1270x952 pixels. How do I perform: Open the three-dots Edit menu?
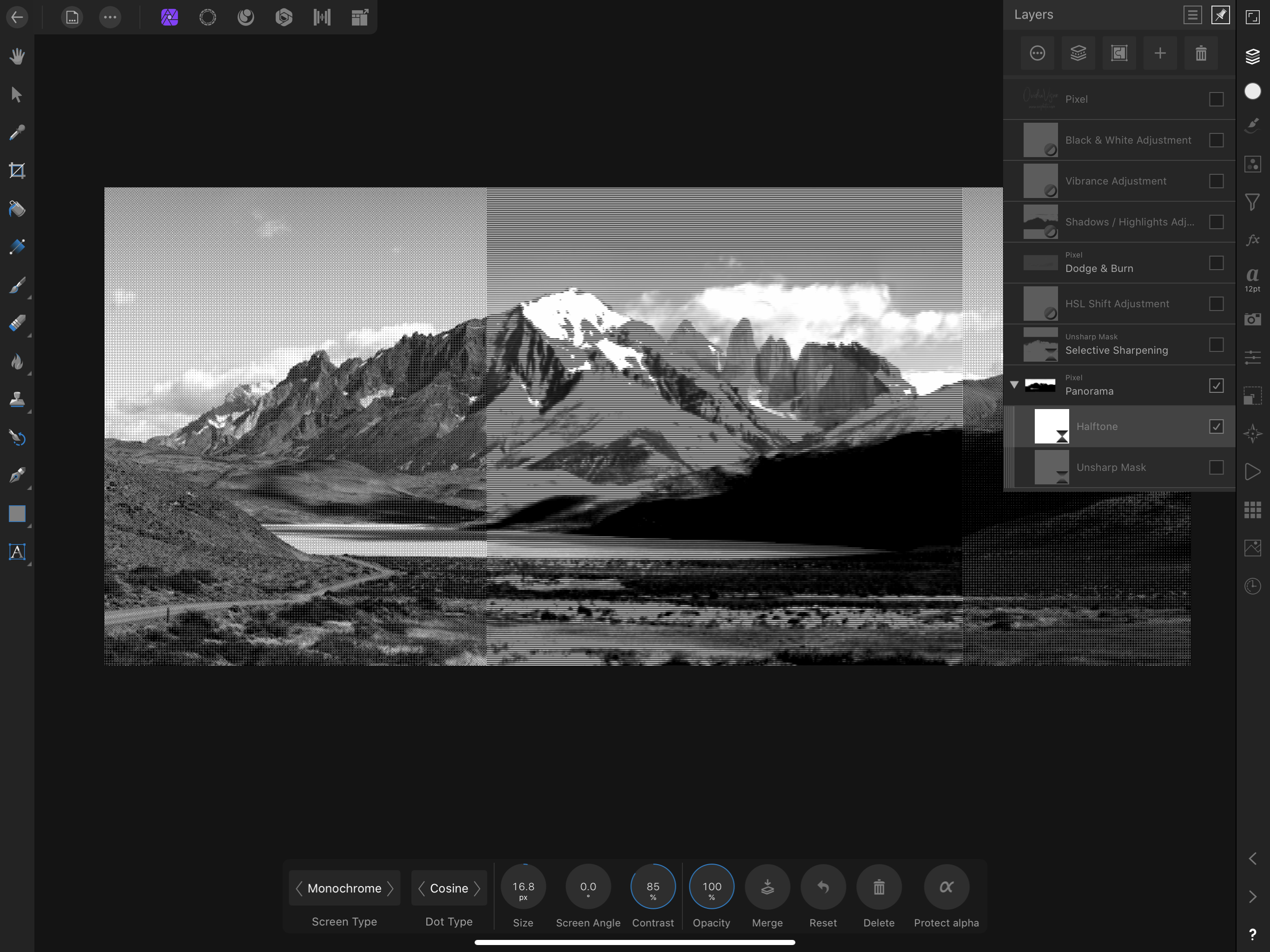[x=110, y=17]
